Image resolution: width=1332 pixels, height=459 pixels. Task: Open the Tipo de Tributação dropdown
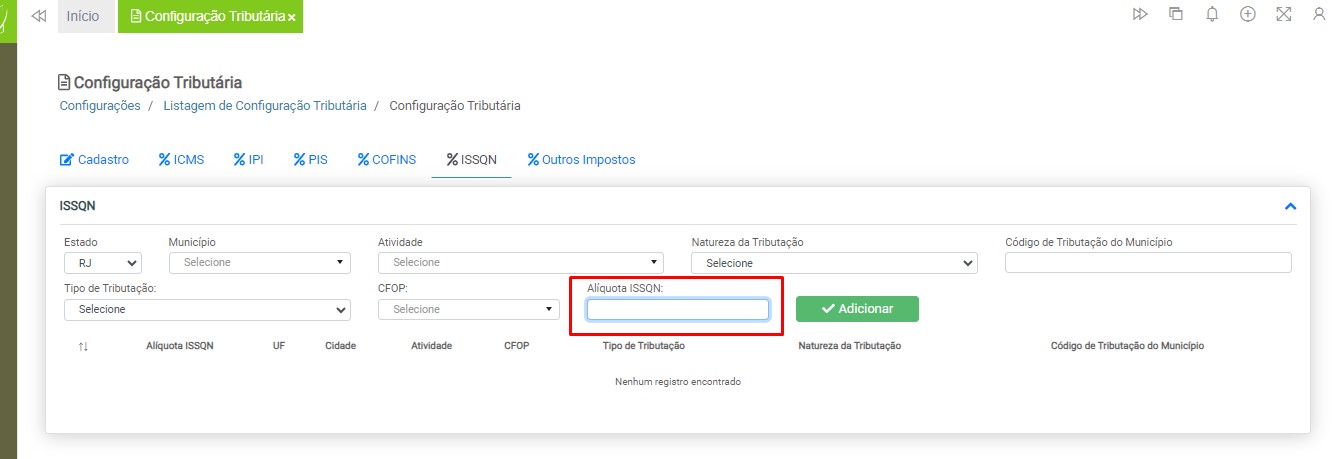(207, 310)
